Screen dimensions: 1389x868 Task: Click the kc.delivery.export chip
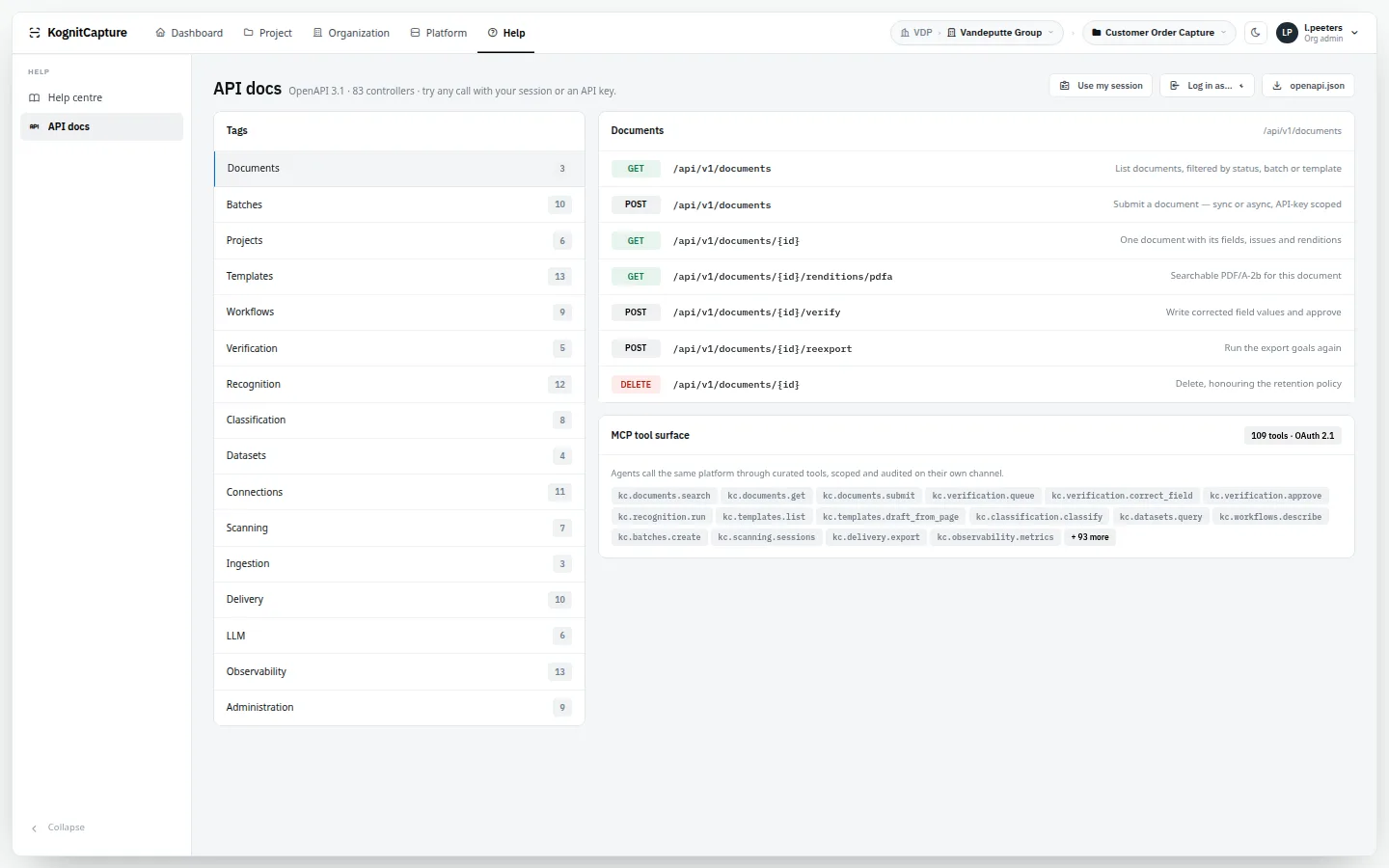coord(876,537)
